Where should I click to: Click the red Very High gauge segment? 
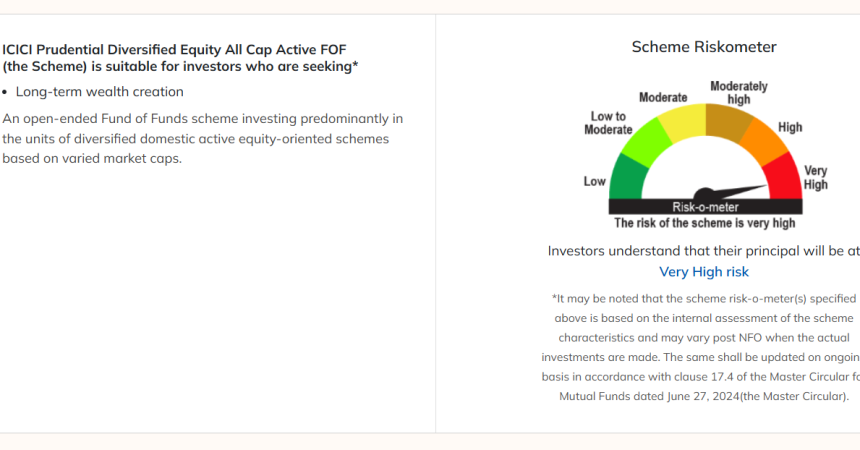click(784, 179)
